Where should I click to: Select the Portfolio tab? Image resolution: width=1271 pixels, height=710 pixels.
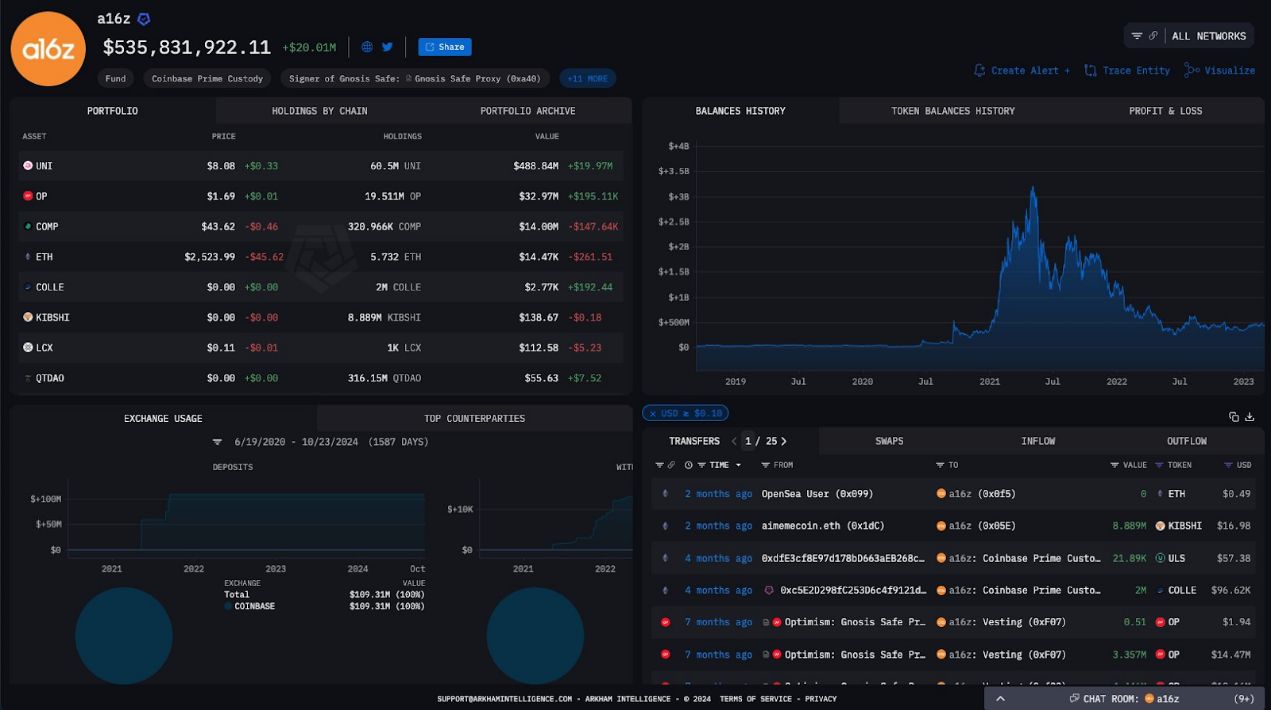point(113,111)
